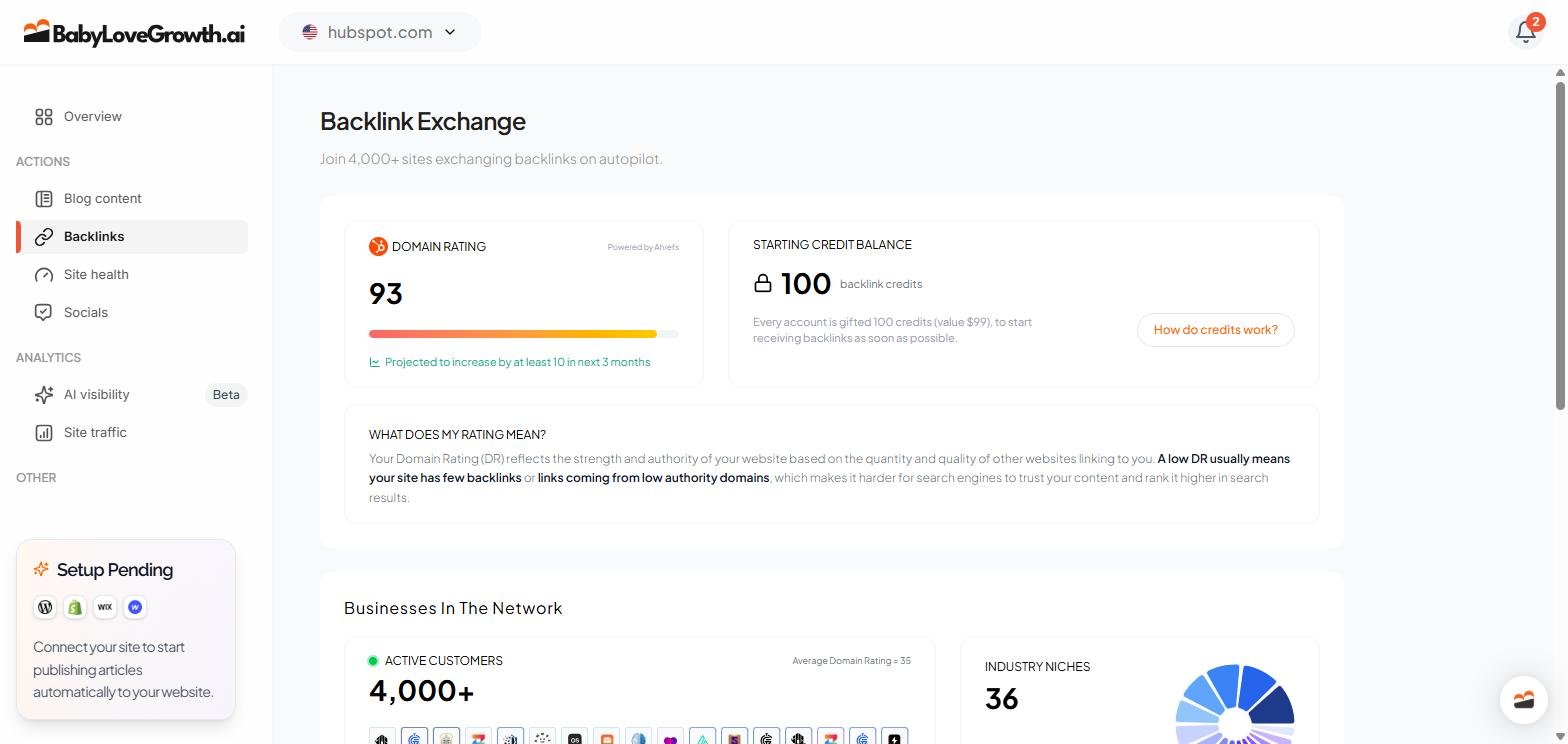Open the notifications bell
The height and width of the screenshot is (744, 1568).
click(1526, 32)
